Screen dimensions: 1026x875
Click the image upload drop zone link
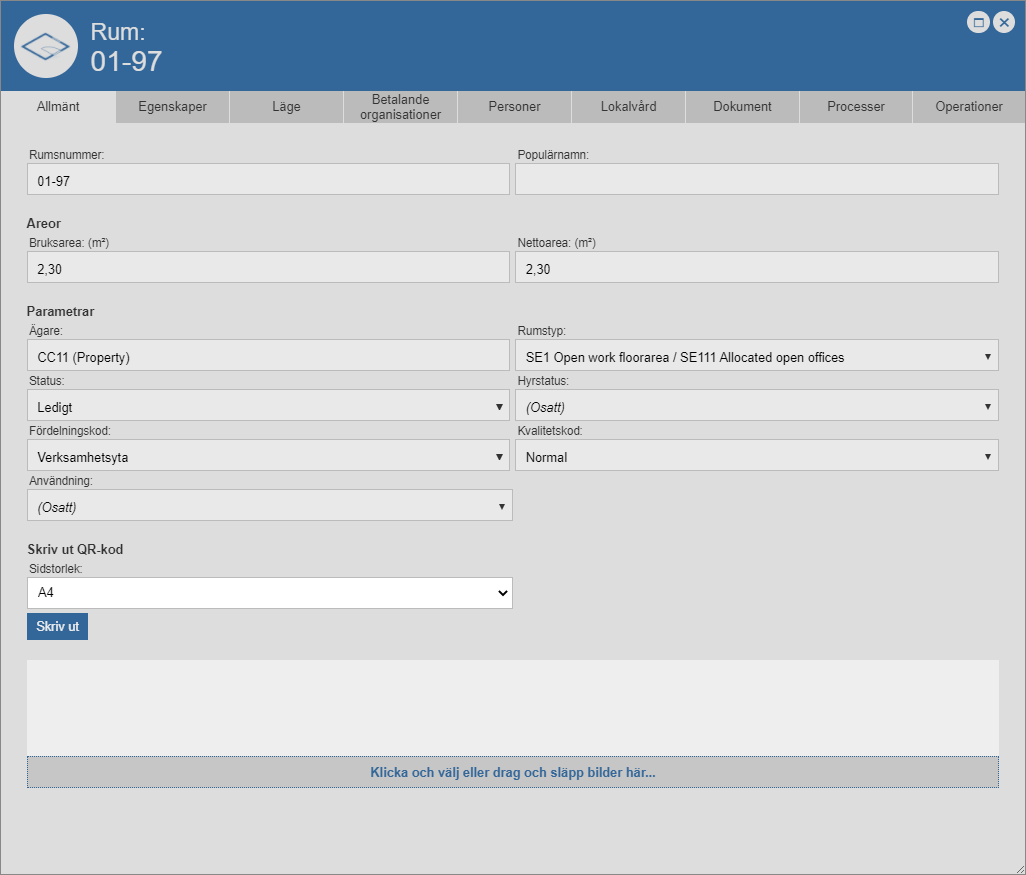click(512, 773)
